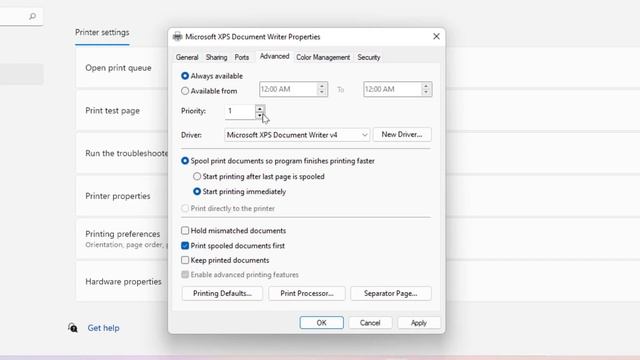This screenshot has width=640, height=360.
Task: Close the Document Writer Properties dialog
Action: (x=436, y=36)
